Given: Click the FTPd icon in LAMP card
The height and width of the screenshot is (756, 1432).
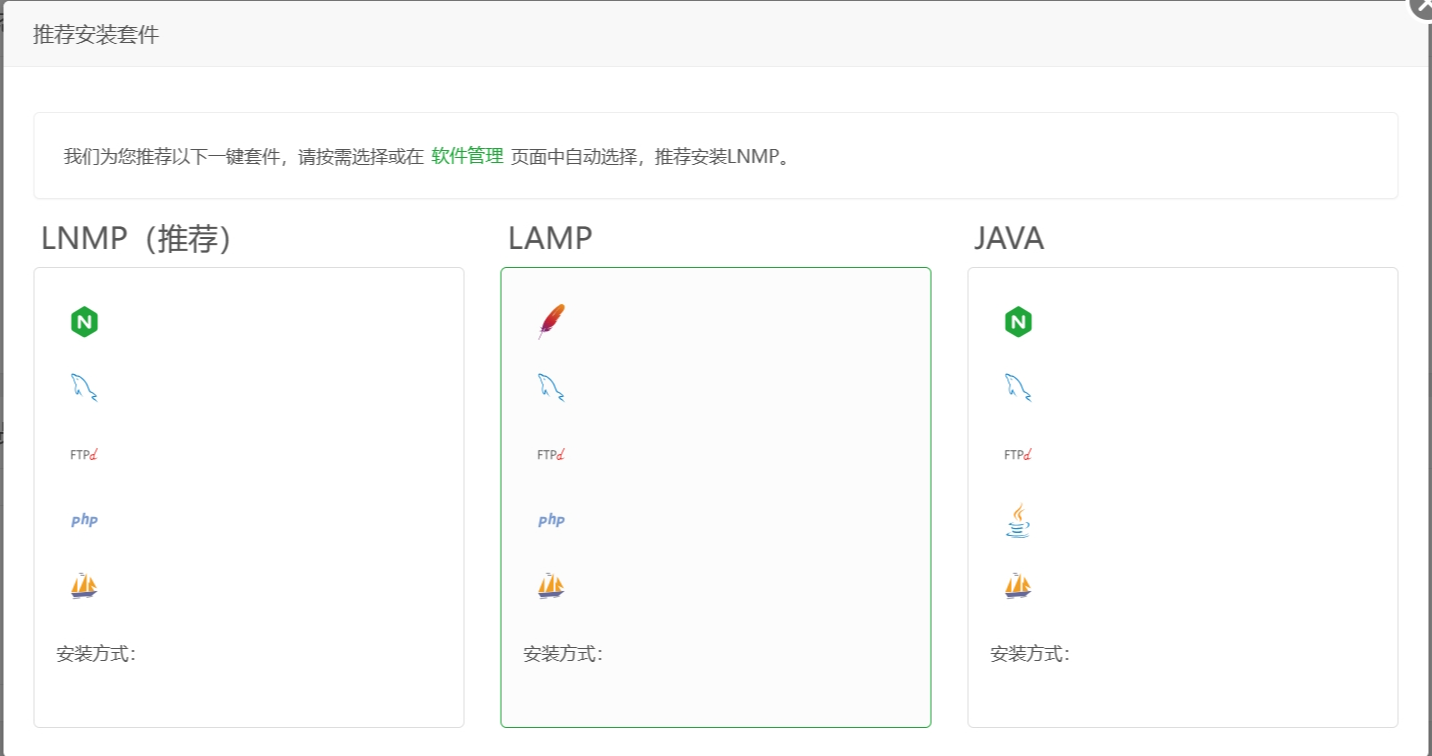Looking at the screenshot, I should (551, 454).
